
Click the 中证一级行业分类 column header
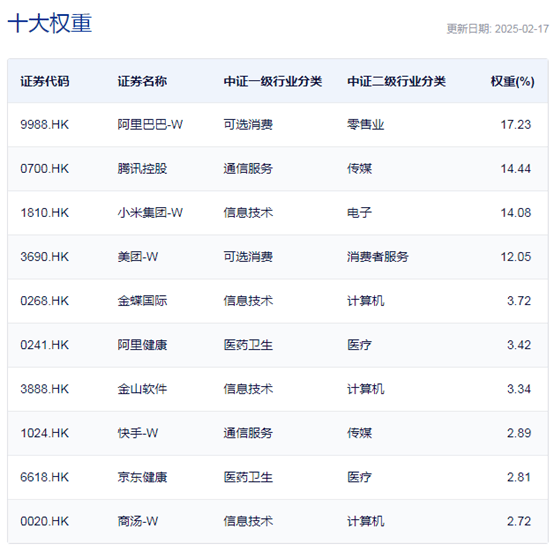point(272,82)
